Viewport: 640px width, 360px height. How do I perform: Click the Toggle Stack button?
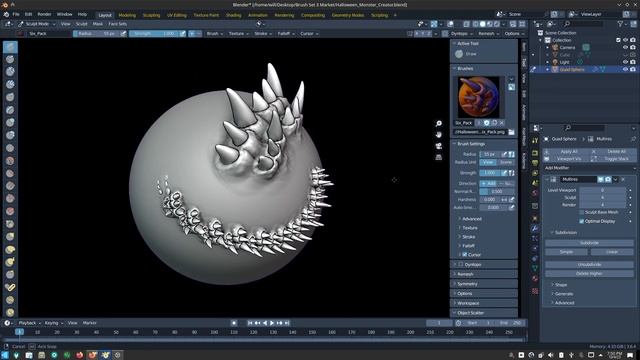(613, 159)
